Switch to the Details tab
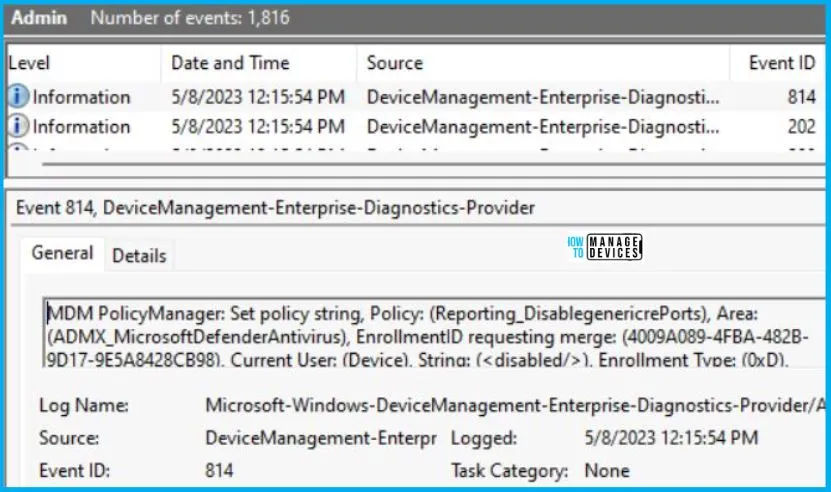Image resolution: width=831 pixels, height=492 pixels. (139, 256)
